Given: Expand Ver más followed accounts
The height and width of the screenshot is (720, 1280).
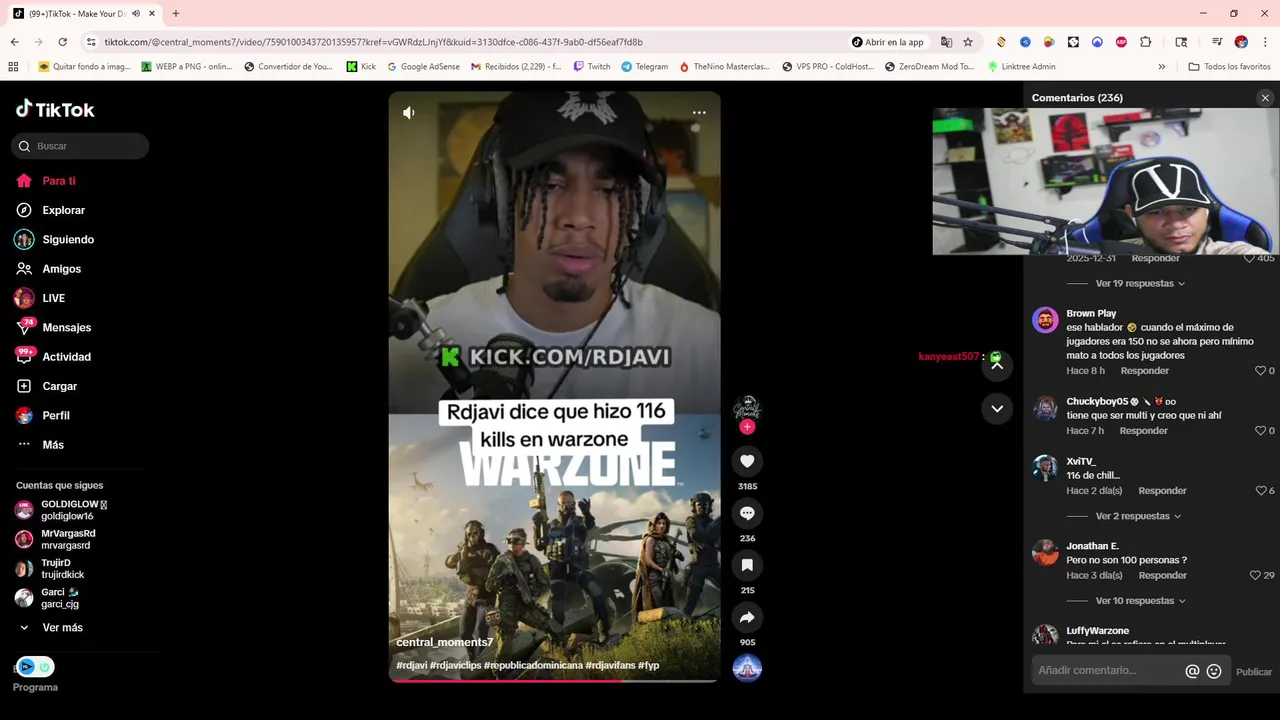Looking at the screenshot, I should point(62,628).
